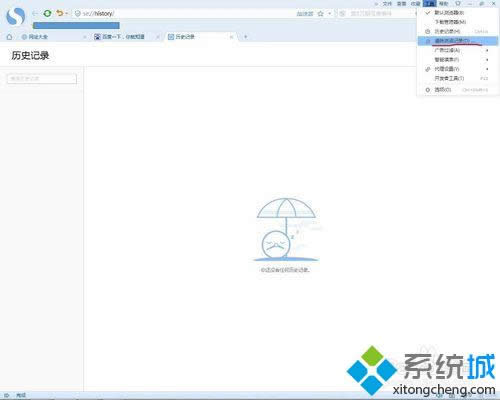Expand the 智能填表 submenu

(x=457, y=59)
